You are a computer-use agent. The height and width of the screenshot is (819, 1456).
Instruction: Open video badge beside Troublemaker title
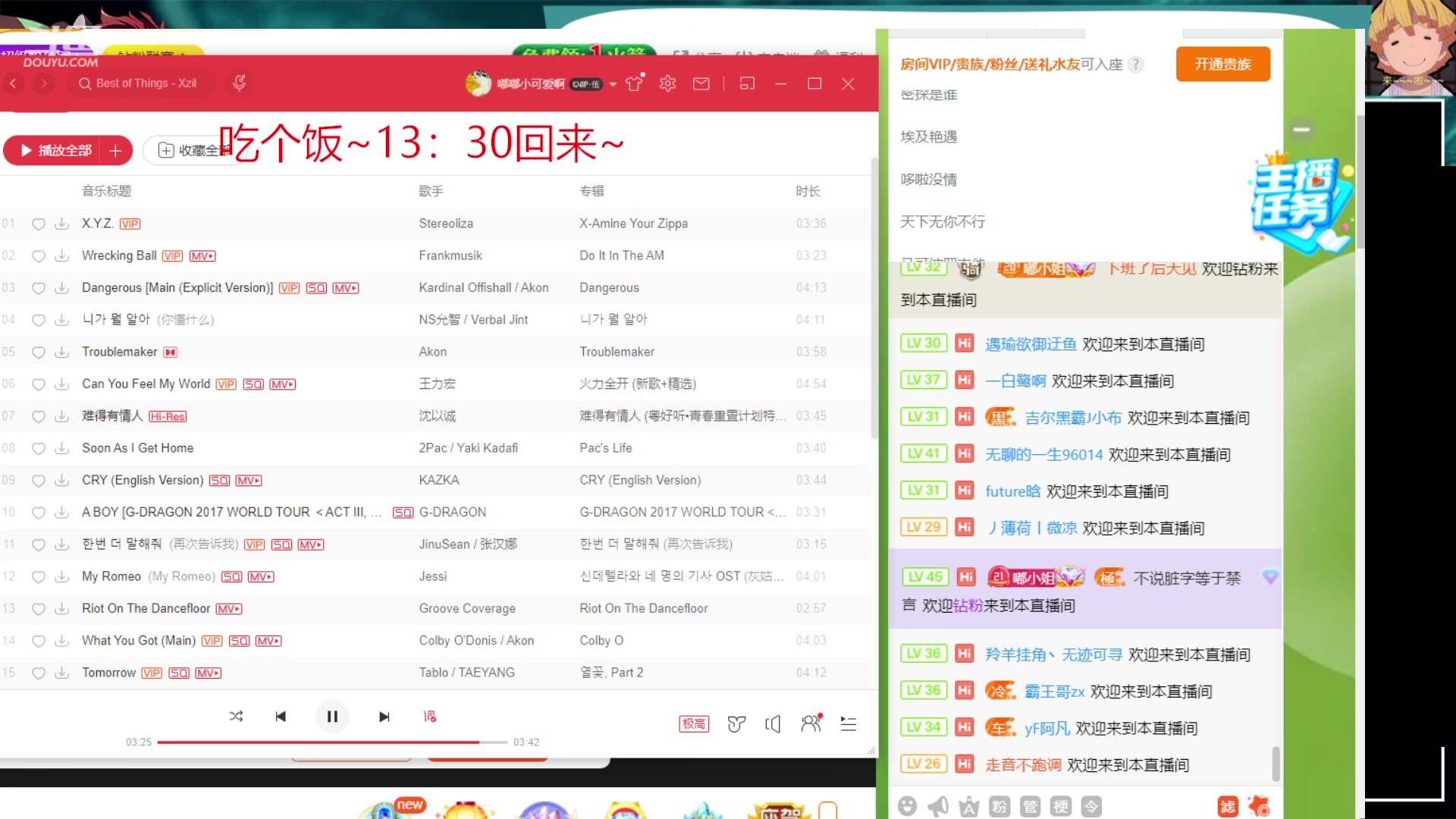point(171,352)
